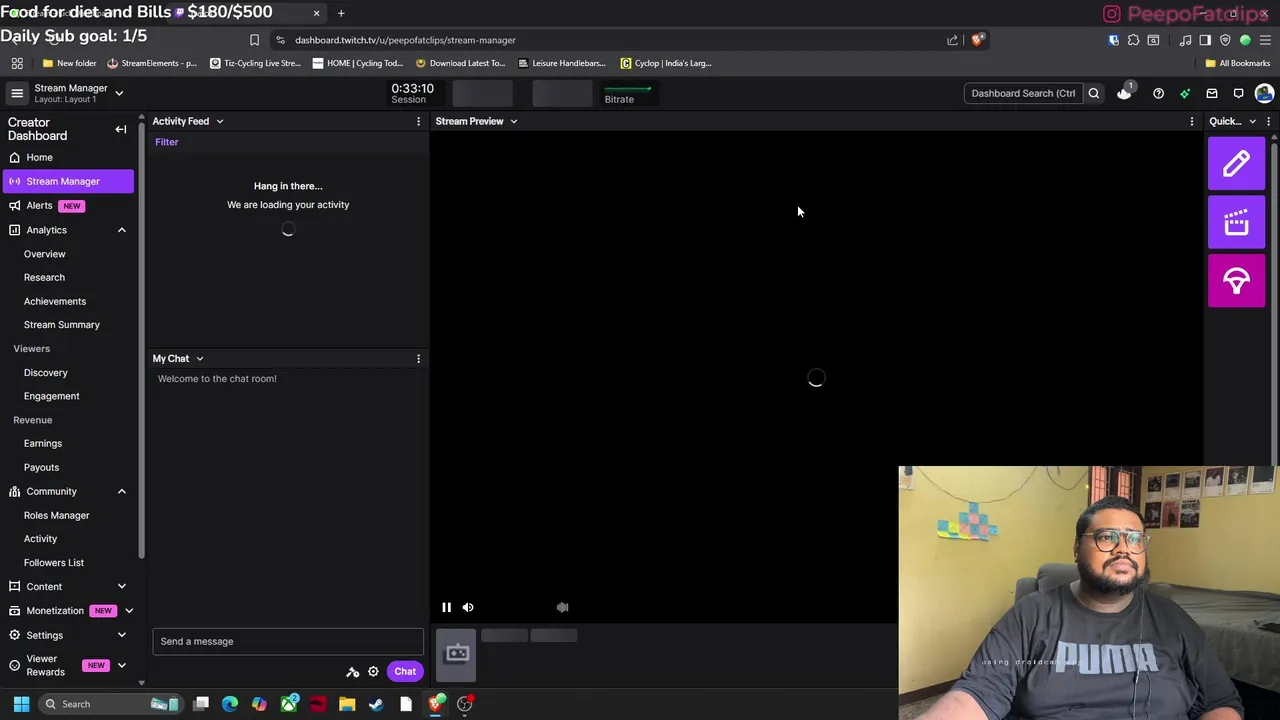Open chat settings gear icon

click(373, 672)
